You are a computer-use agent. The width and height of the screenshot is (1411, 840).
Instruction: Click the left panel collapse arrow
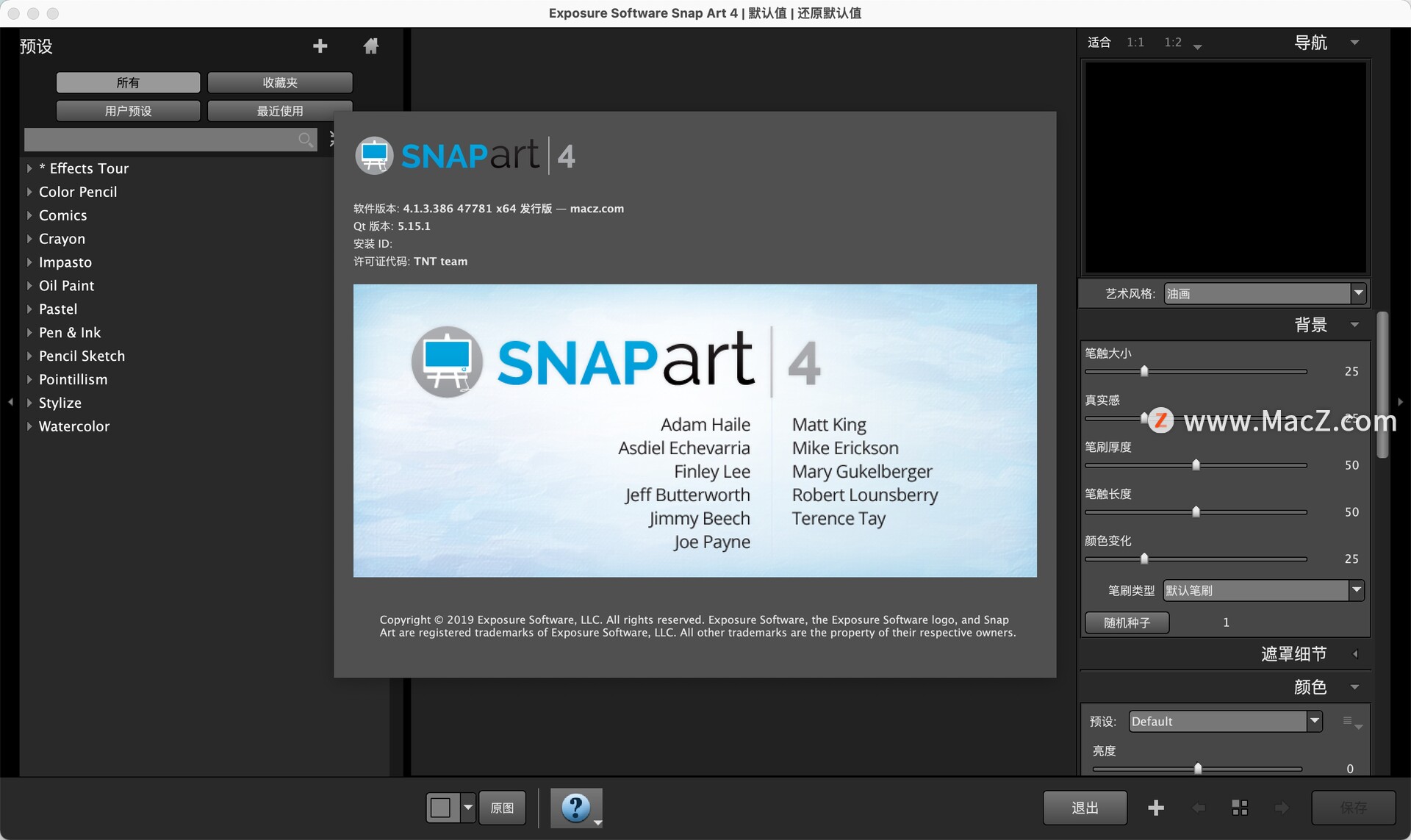click(x=10, y=402)
